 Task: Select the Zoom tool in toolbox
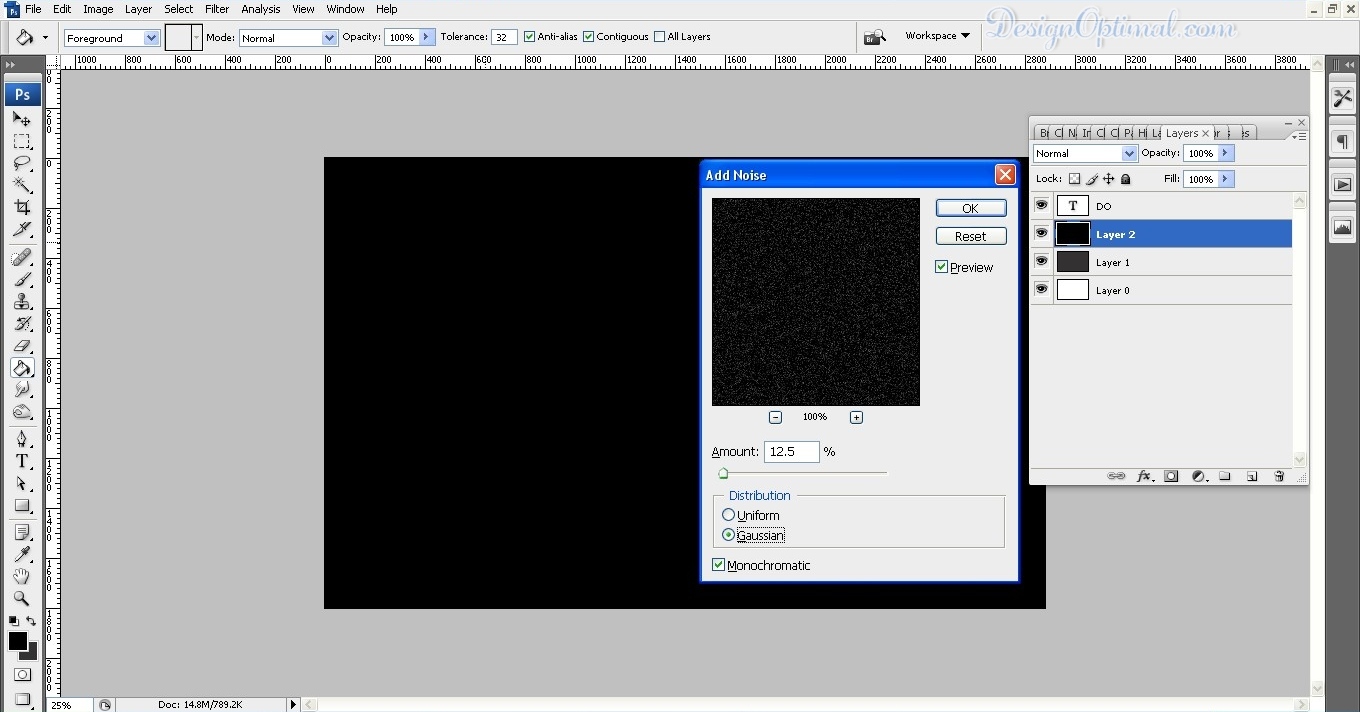point(22,599)
